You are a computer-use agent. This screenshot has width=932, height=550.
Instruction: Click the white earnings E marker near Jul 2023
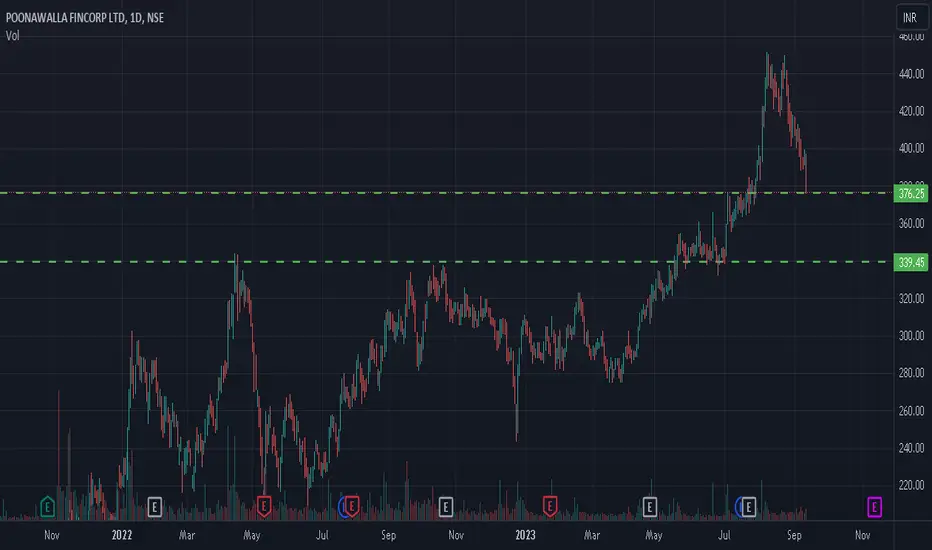coord(748,507)
